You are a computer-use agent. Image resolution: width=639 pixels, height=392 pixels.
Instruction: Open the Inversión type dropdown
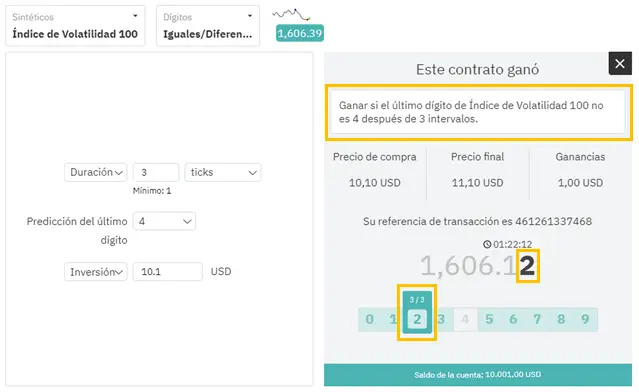(96, 272)
